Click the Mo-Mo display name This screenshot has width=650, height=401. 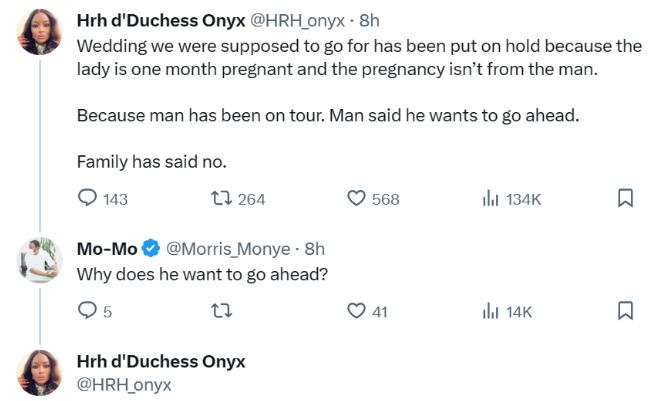pos(107,248)
